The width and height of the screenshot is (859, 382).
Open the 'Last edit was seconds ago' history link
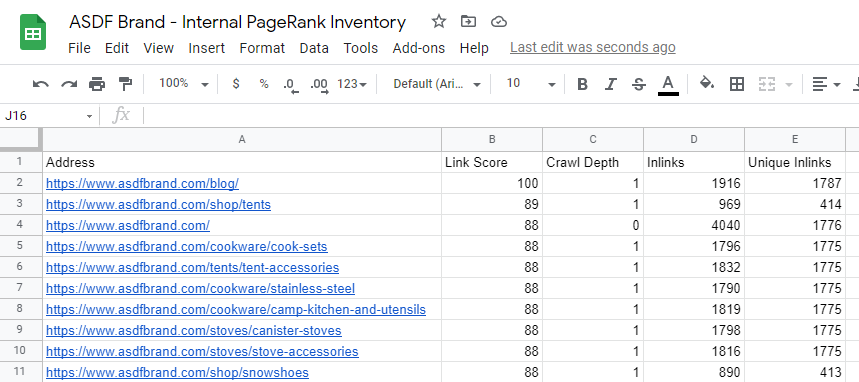coord(593,48)
